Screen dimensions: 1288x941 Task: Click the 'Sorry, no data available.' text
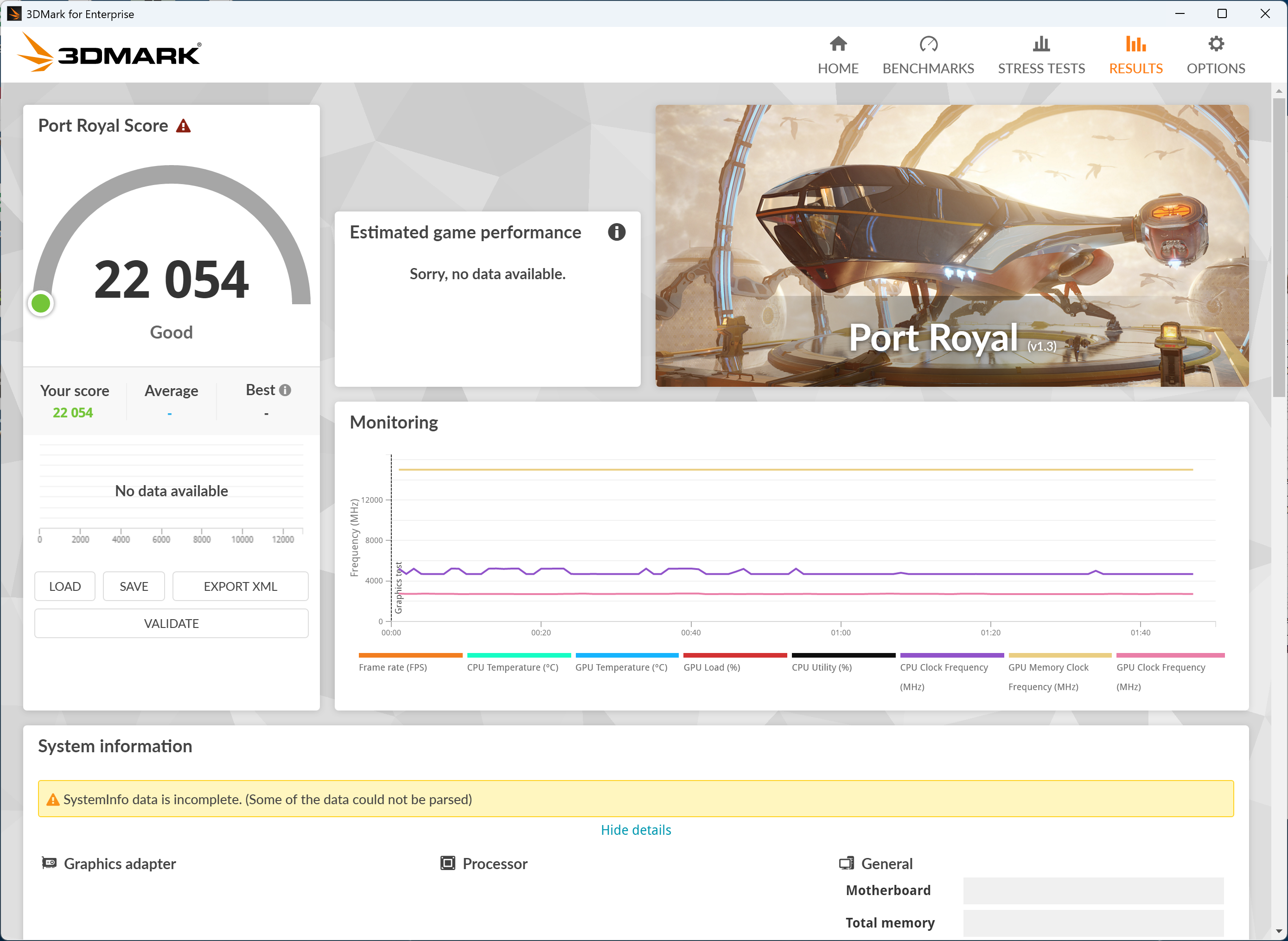[487, 274]
